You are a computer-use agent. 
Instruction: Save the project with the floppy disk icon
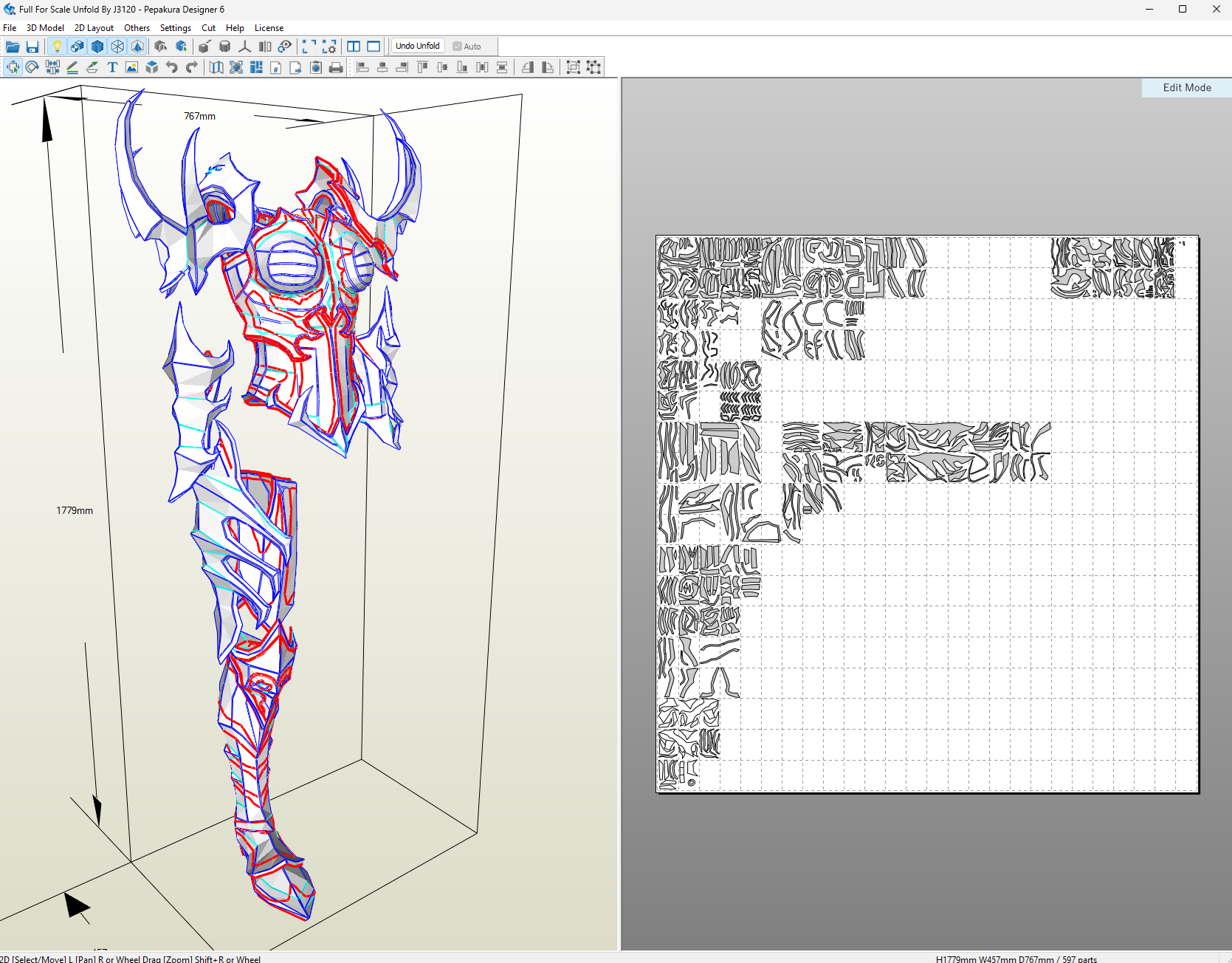coord(32,47)
